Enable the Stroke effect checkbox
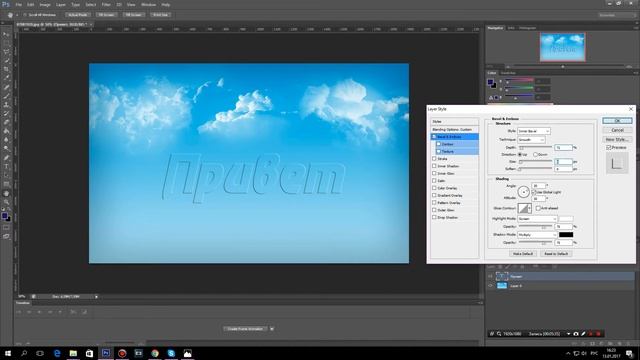Image resolution: width=640 pixels, height=360 pixels. point(434,159)
